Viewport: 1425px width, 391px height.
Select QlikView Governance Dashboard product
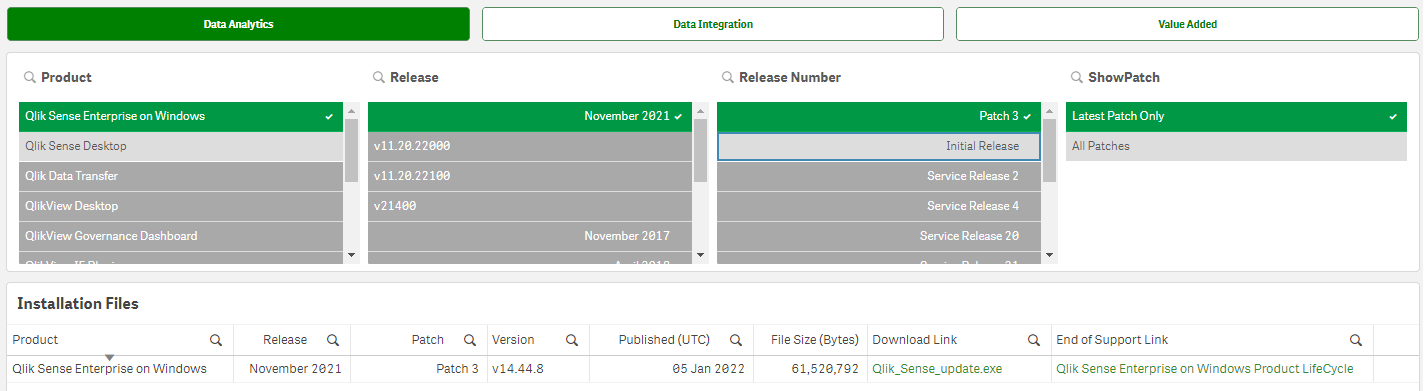(x=181, y=236)
